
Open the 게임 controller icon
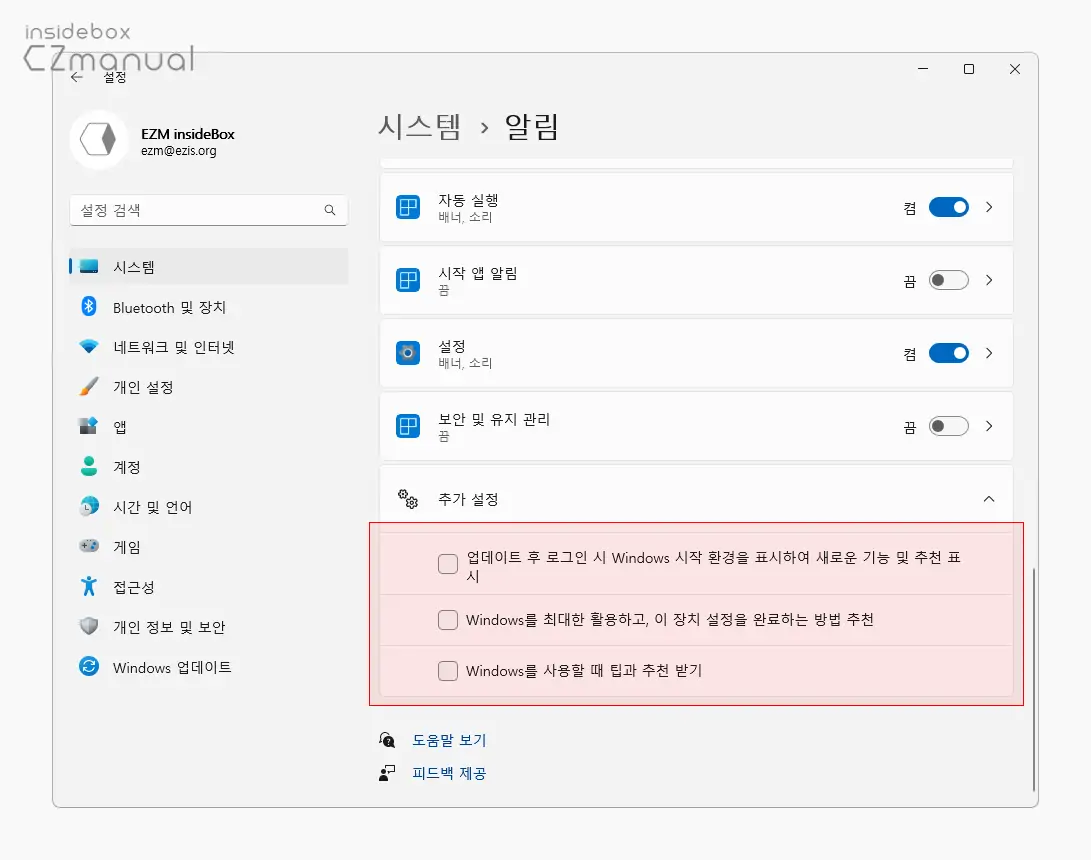point(90,546)
